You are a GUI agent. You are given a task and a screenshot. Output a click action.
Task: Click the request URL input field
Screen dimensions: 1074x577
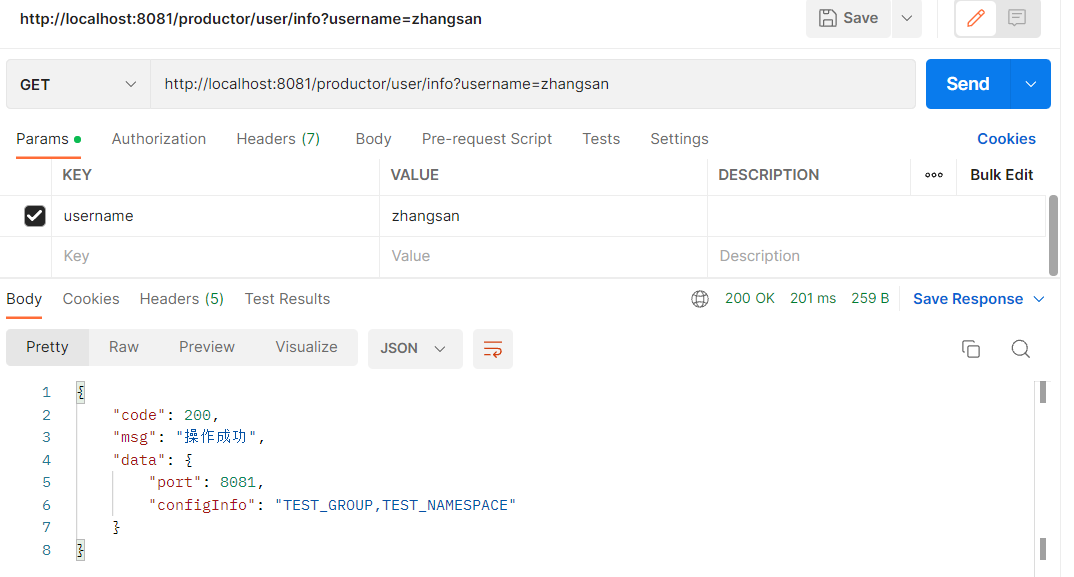tap(532, 84)
